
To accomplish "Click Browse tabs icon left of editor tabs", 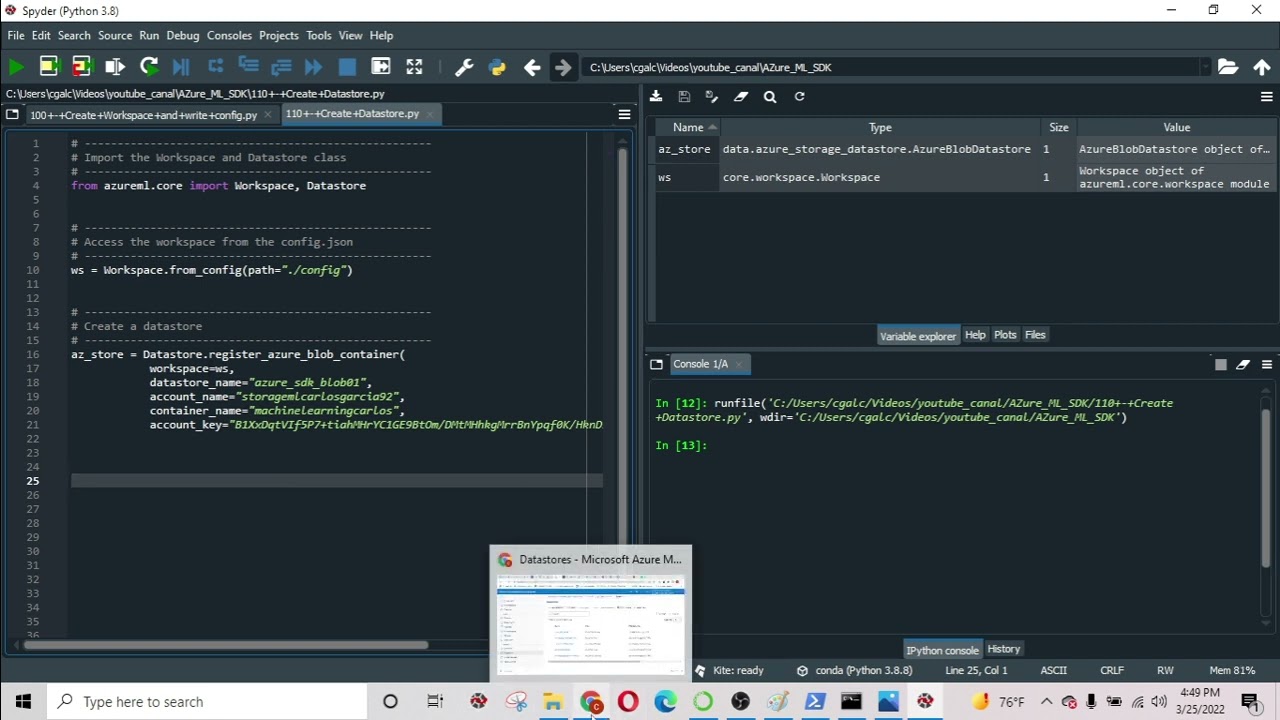I will tap(12, 114).
